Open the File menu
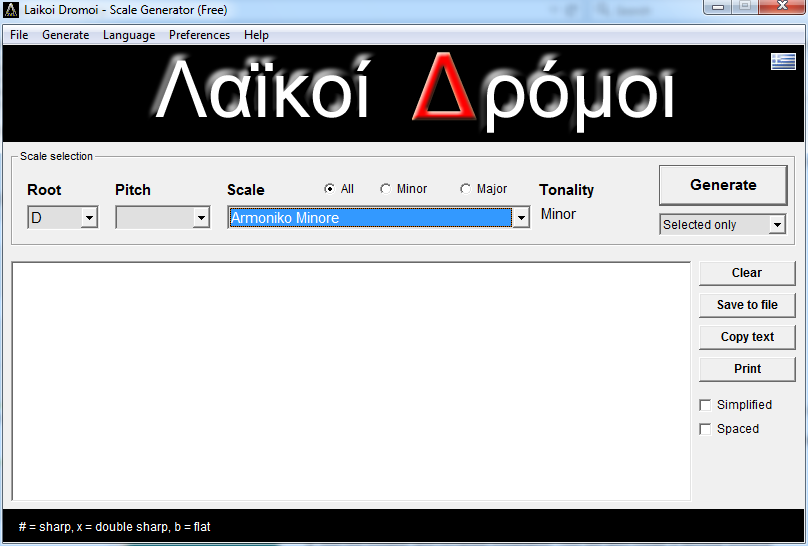Screen dimensions: 808x546 pyautogui.click(x=19, y=35)
